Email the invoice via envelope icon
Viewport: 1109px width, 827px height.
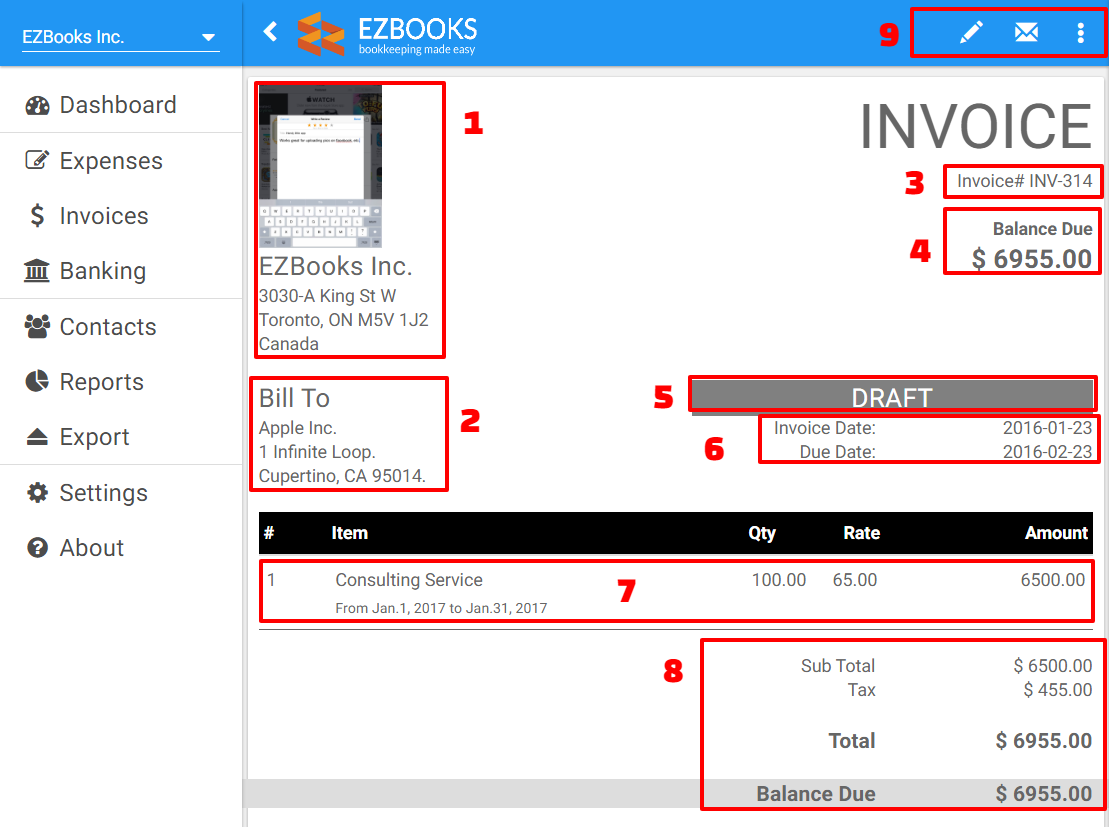[1026, 32]
